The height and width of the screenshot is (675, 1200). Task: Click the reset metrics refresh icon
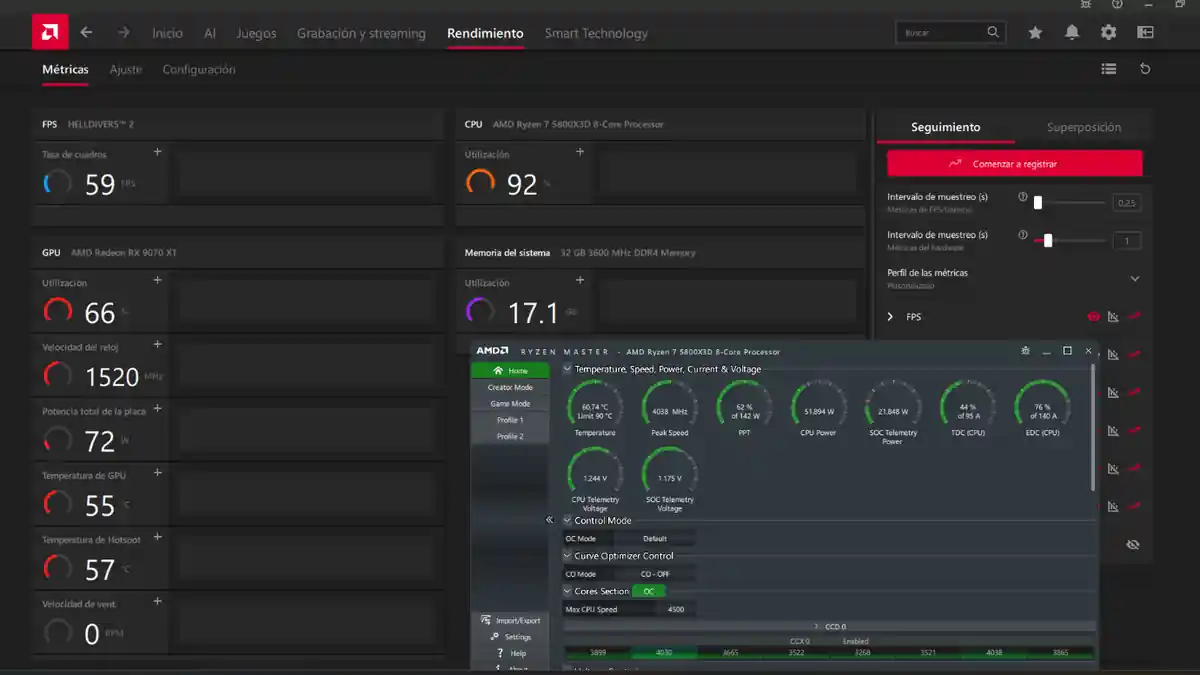[x=1145, y=69]
